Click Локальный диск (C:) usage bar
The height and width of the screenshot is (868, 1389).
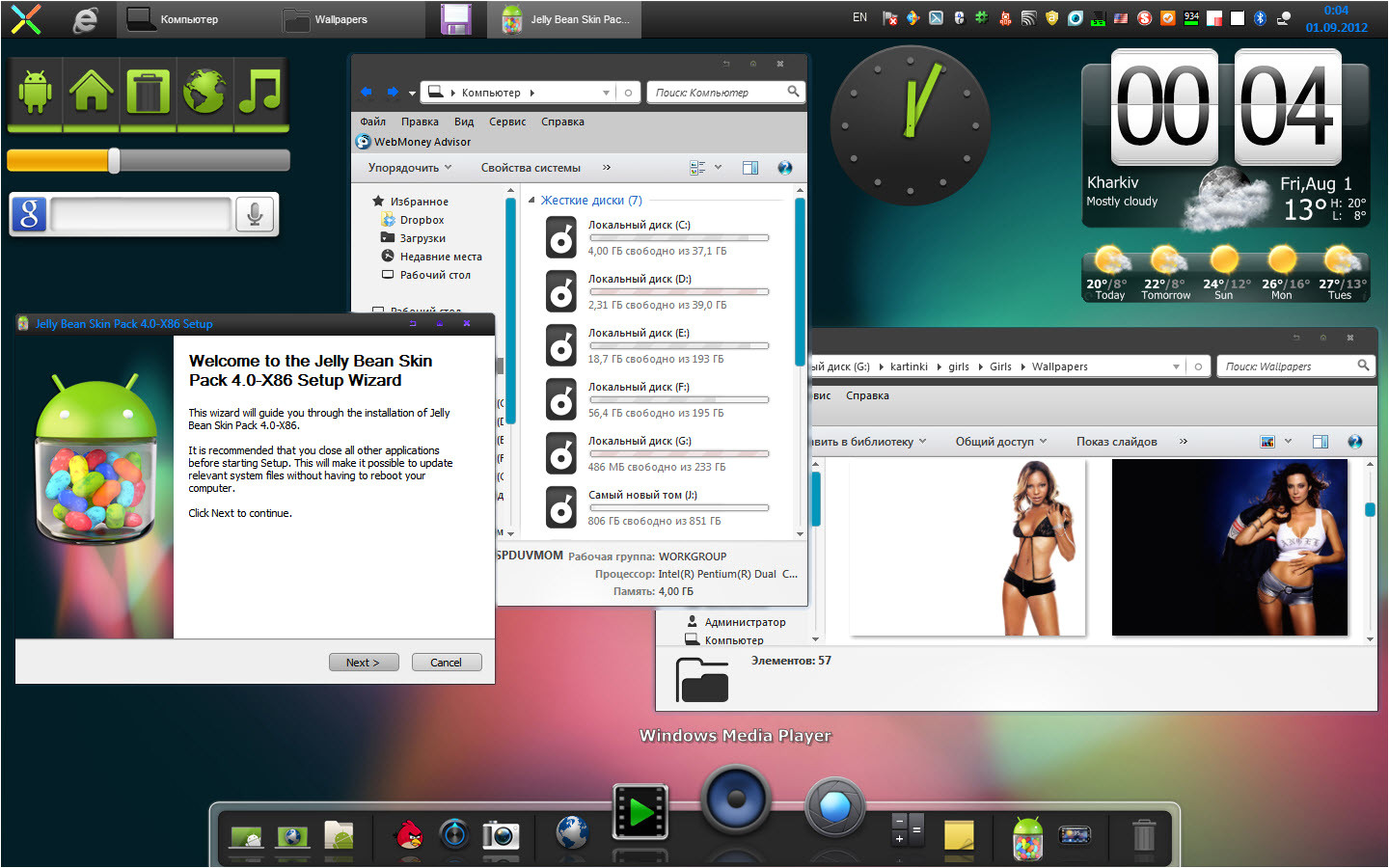click(x=679, y=237)
